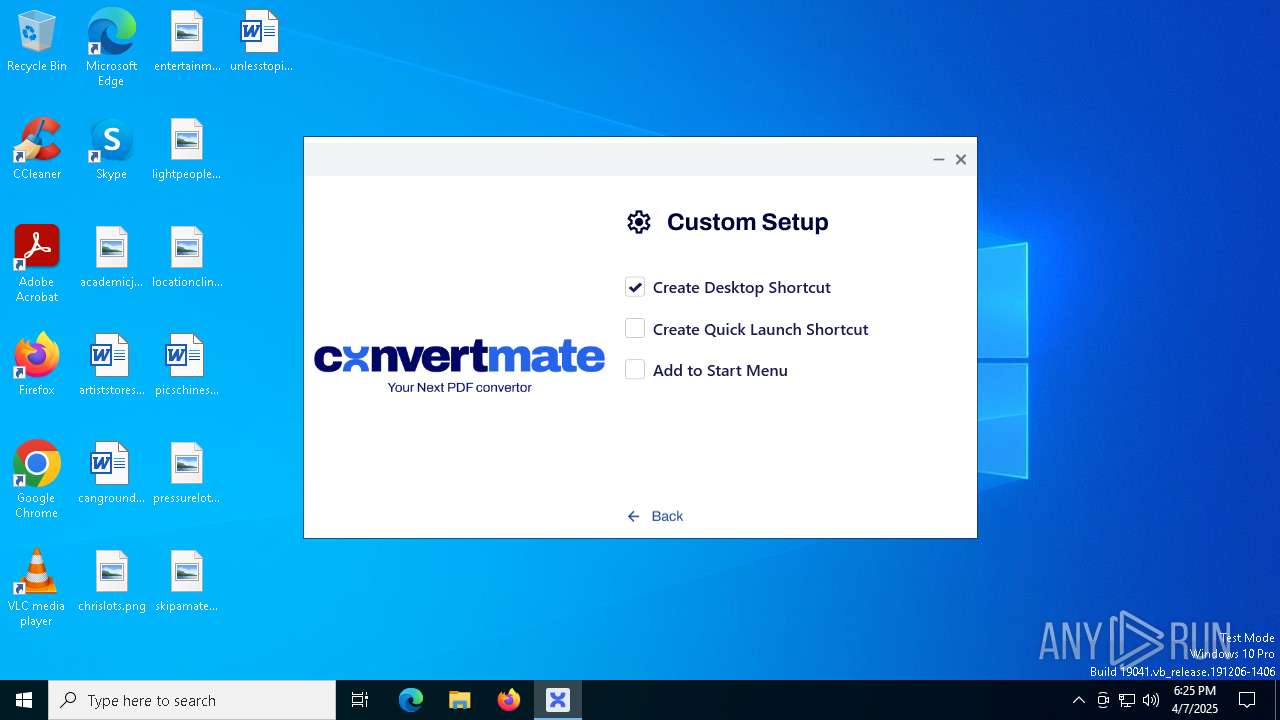Click the Custom Setup gear icon
This screenshot has height=720, width=1280.
pos(638,222)
